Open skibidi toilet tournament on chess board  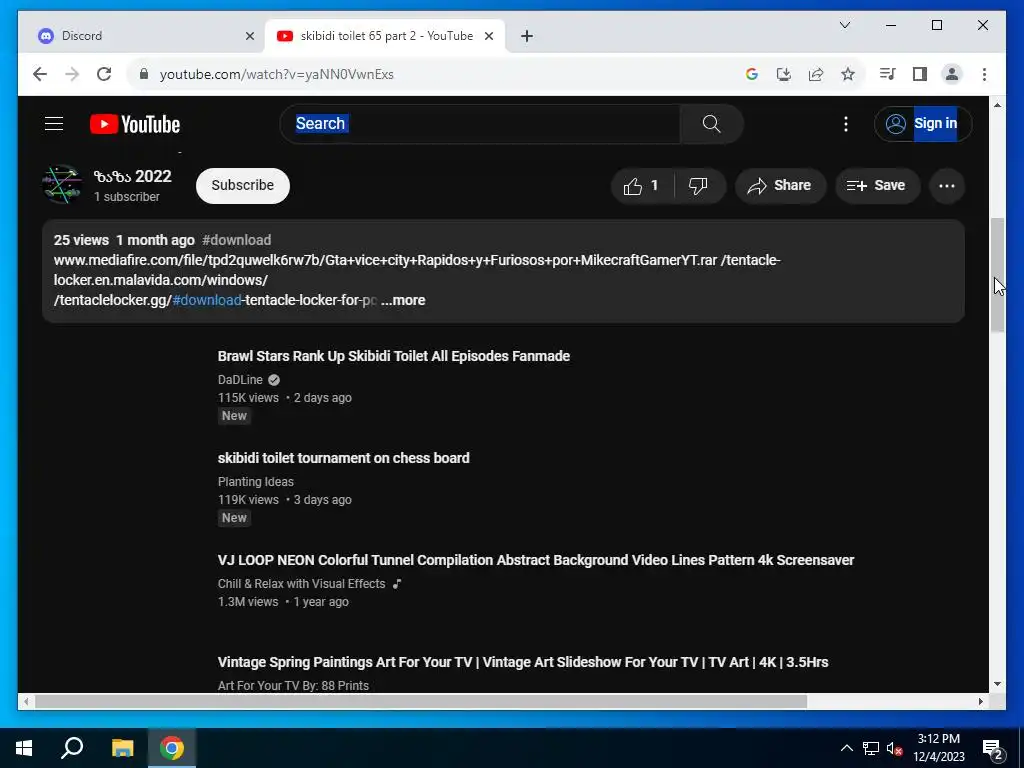coord(344,458)
